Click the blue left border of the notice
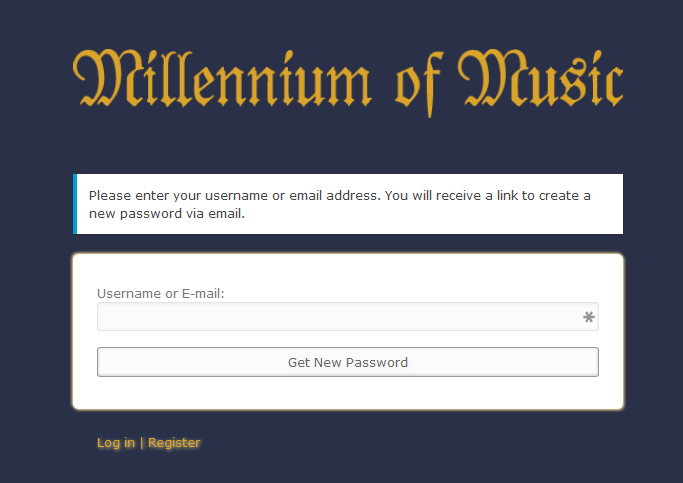 (x=75, y=204)
